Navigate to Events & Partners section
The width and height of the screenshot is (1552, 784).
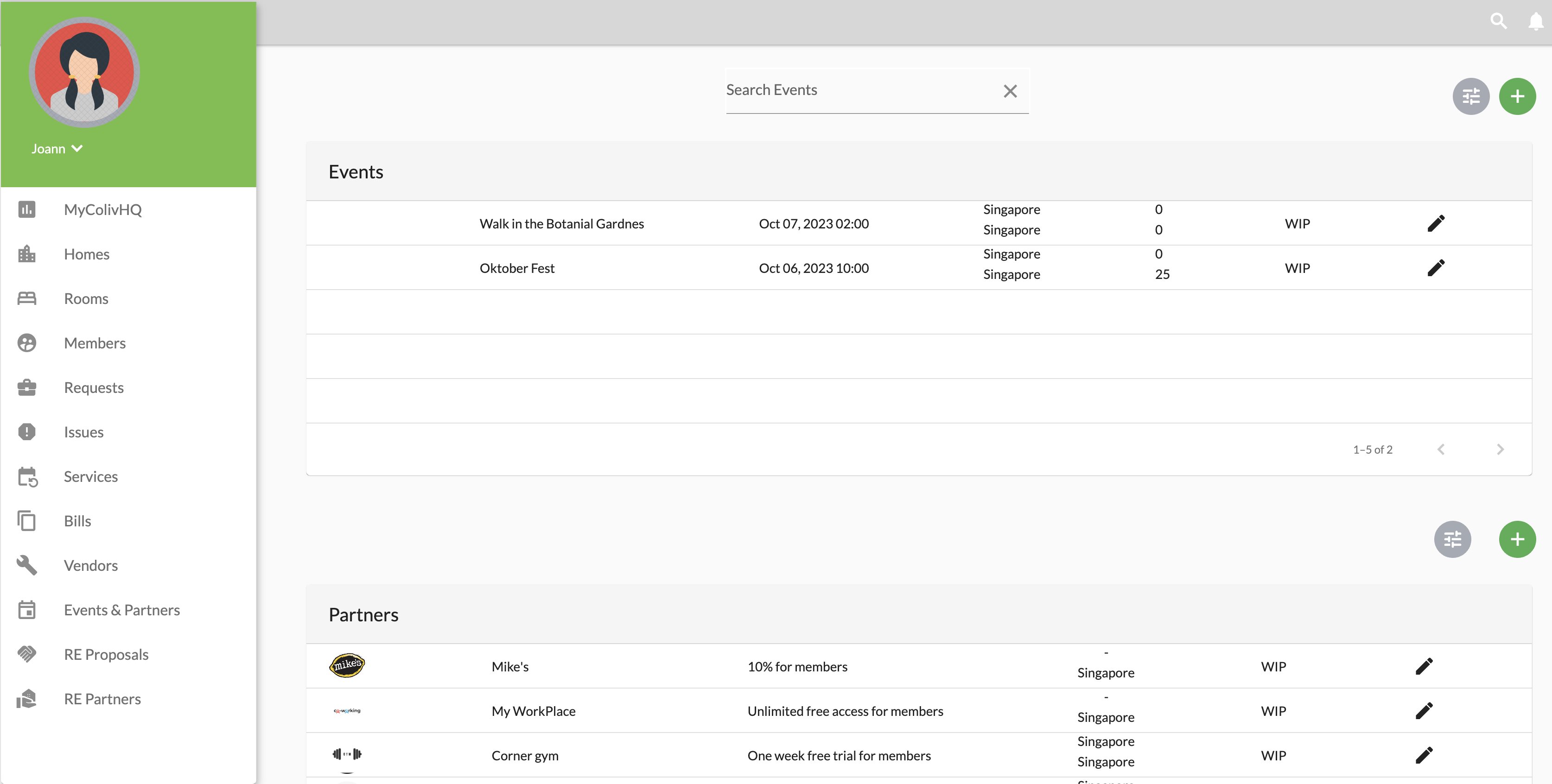122,610
